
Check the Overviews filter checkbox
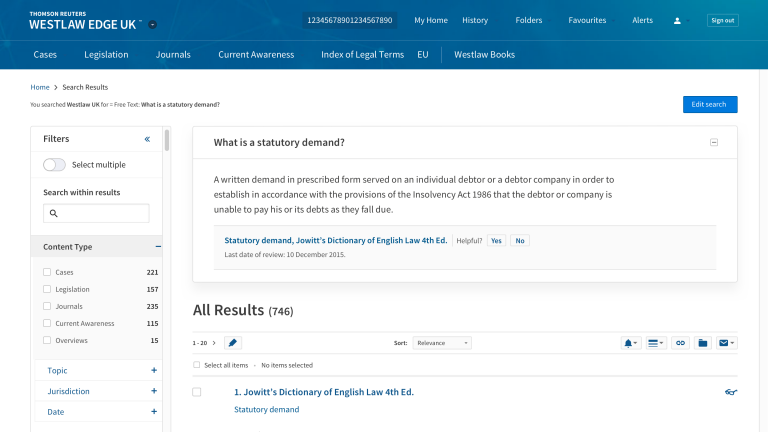(47, 340)
